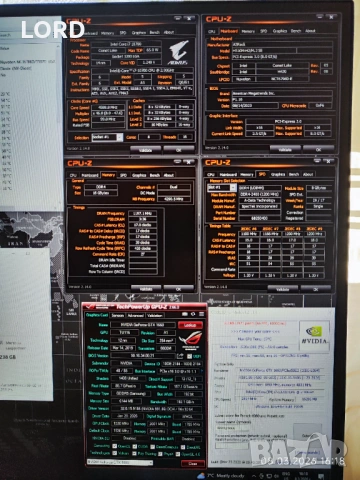
Task: Click OK in the CPU-Z Mainboard window
Action: pyautogui.click(x=318, y=149)
